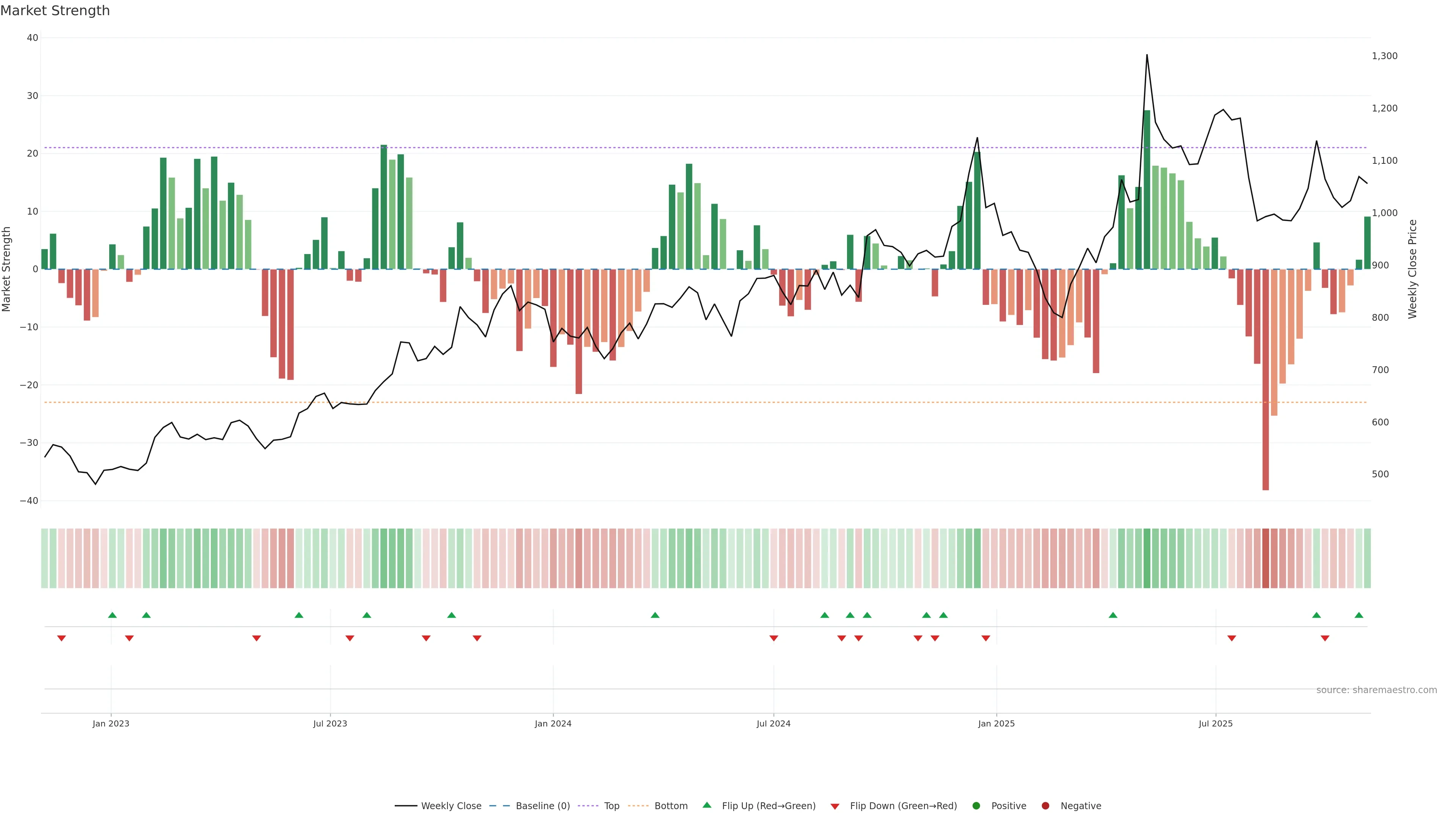Click the Market Strength left axis title
The height and width of the screenshot is (819, 1456).
click(7, 269)
